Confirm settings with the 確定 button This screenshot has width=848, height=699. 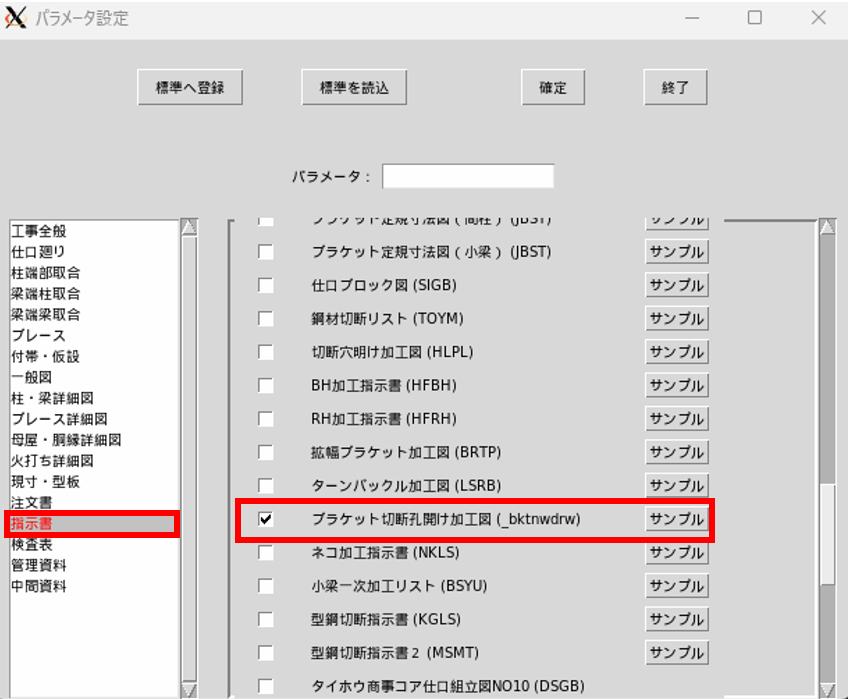(553, 87)
